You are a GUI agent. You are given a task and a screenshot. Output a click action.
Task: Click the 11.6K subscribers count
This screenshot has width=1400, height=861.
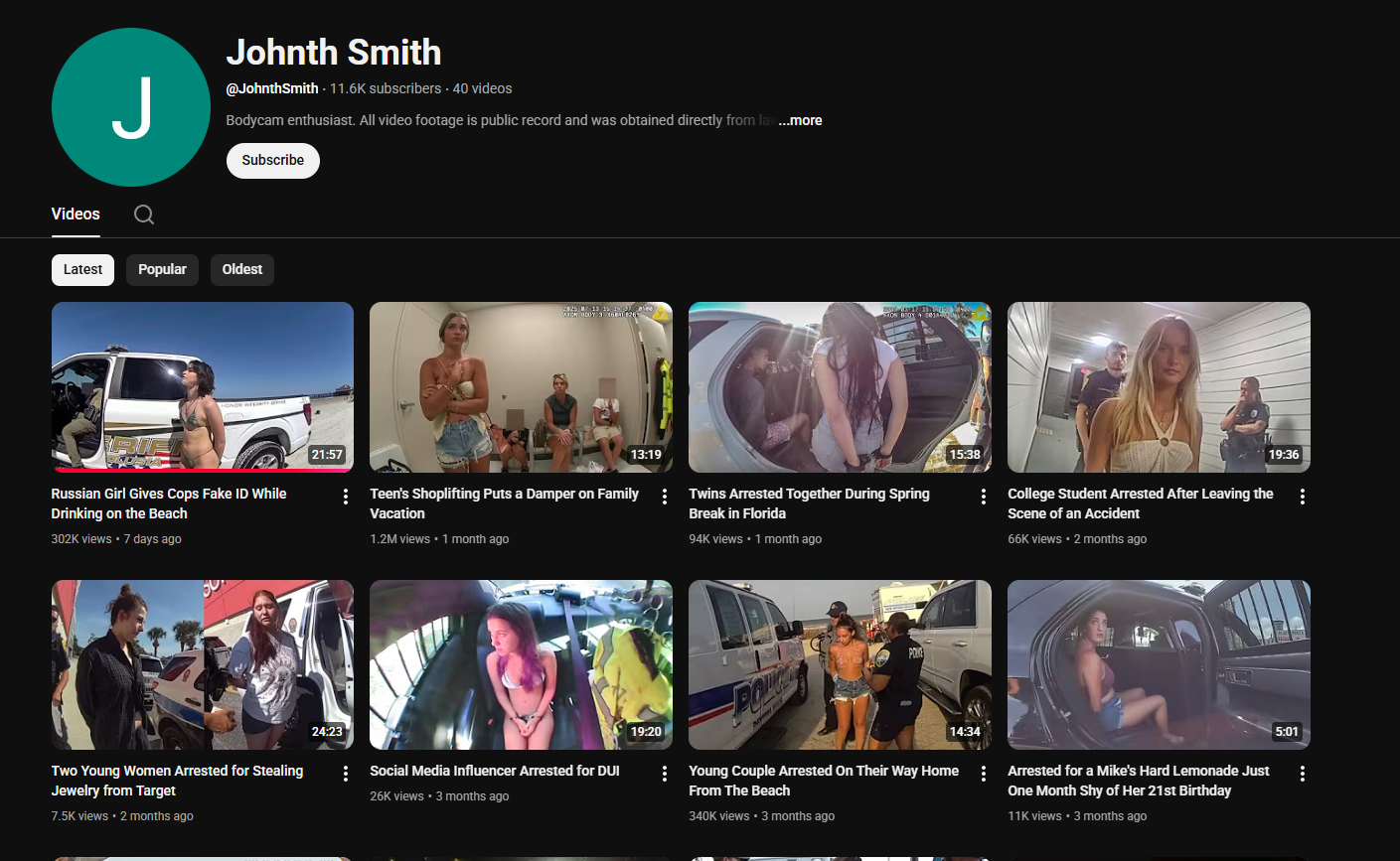[x=386, y=88]
